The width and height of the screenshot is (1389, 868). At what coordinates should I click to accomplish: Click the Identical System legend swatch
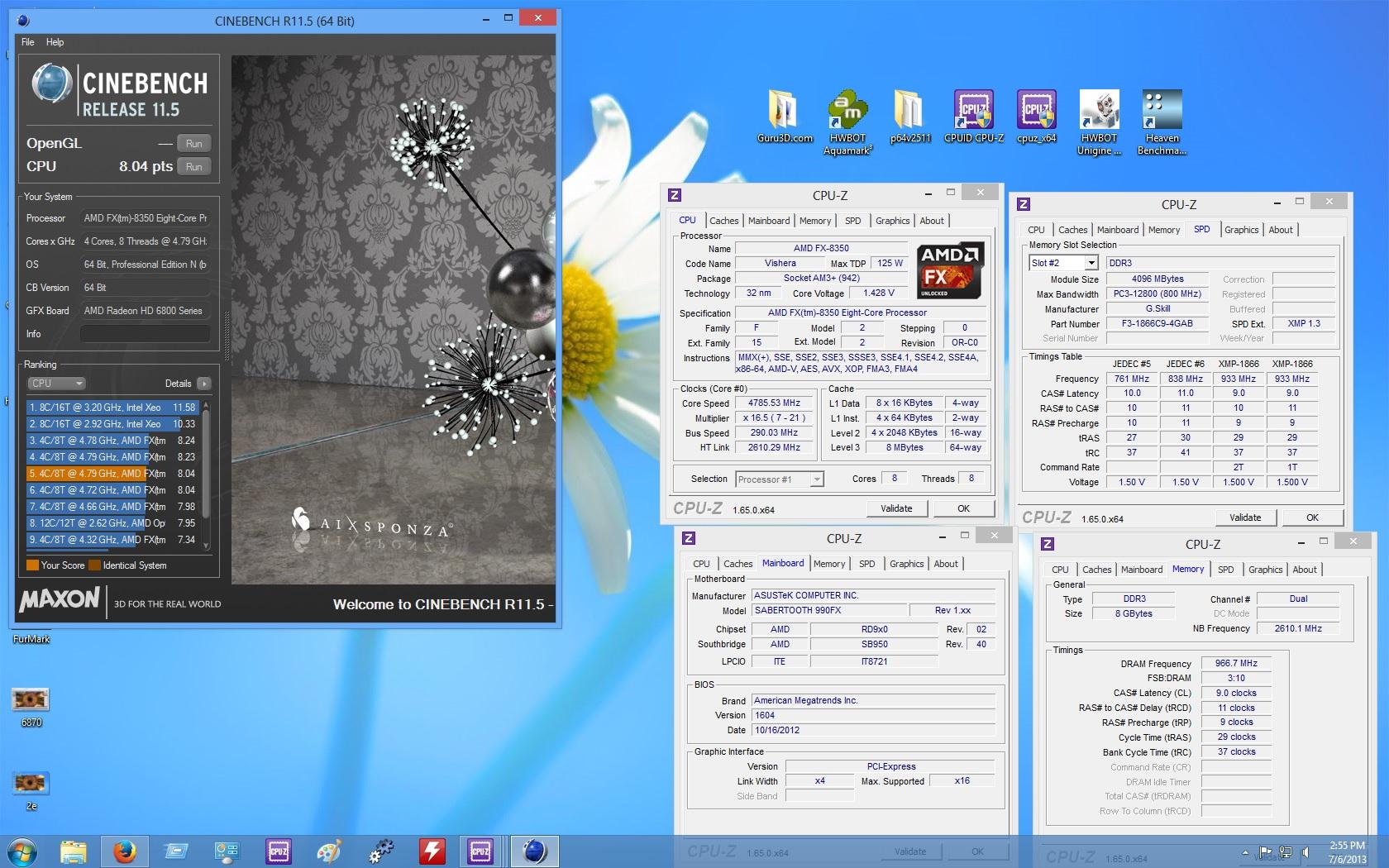tap(94, 565)
